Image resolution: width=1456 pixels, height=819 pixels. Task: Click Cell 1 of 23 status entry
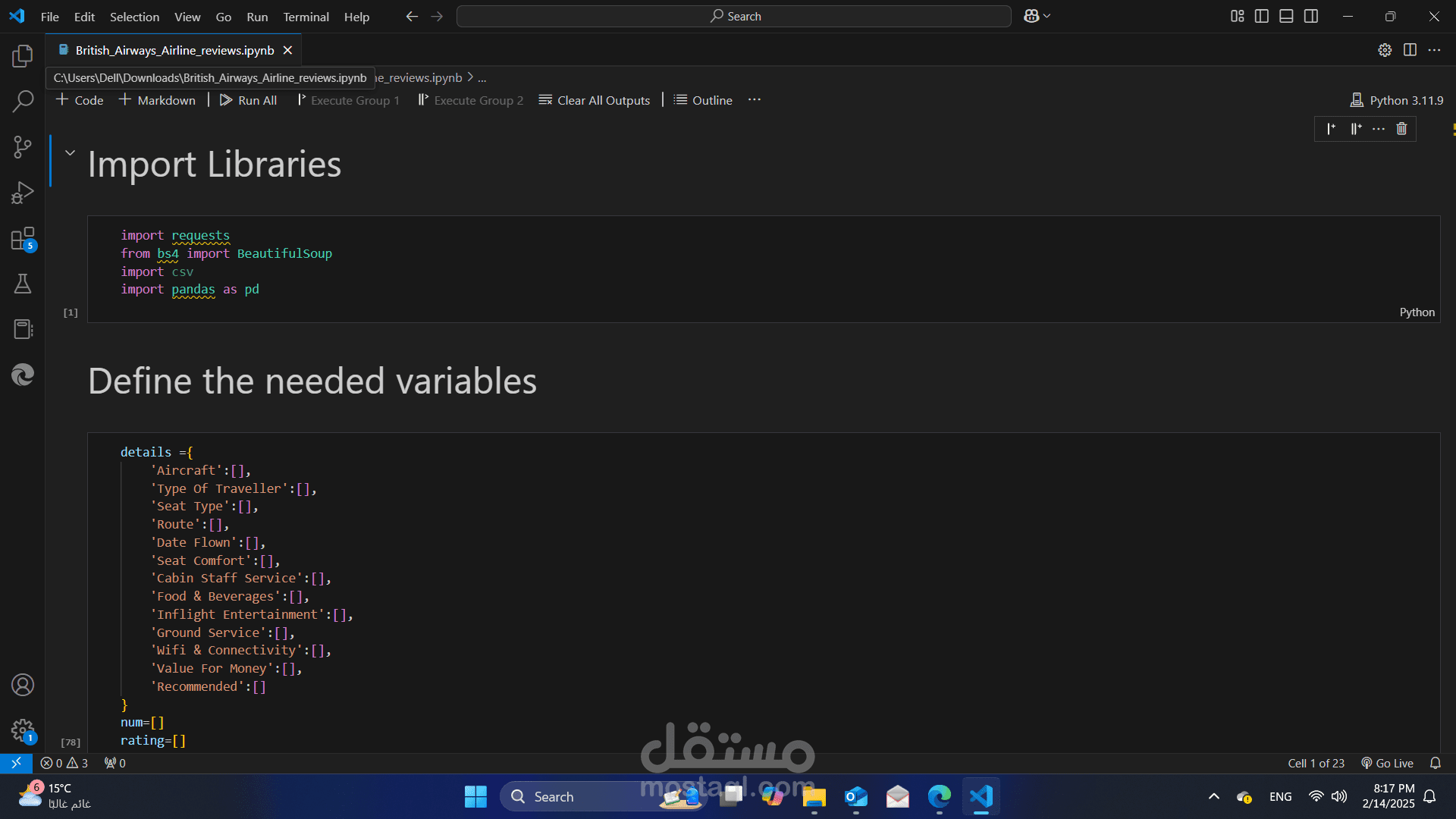point(1316,763)
